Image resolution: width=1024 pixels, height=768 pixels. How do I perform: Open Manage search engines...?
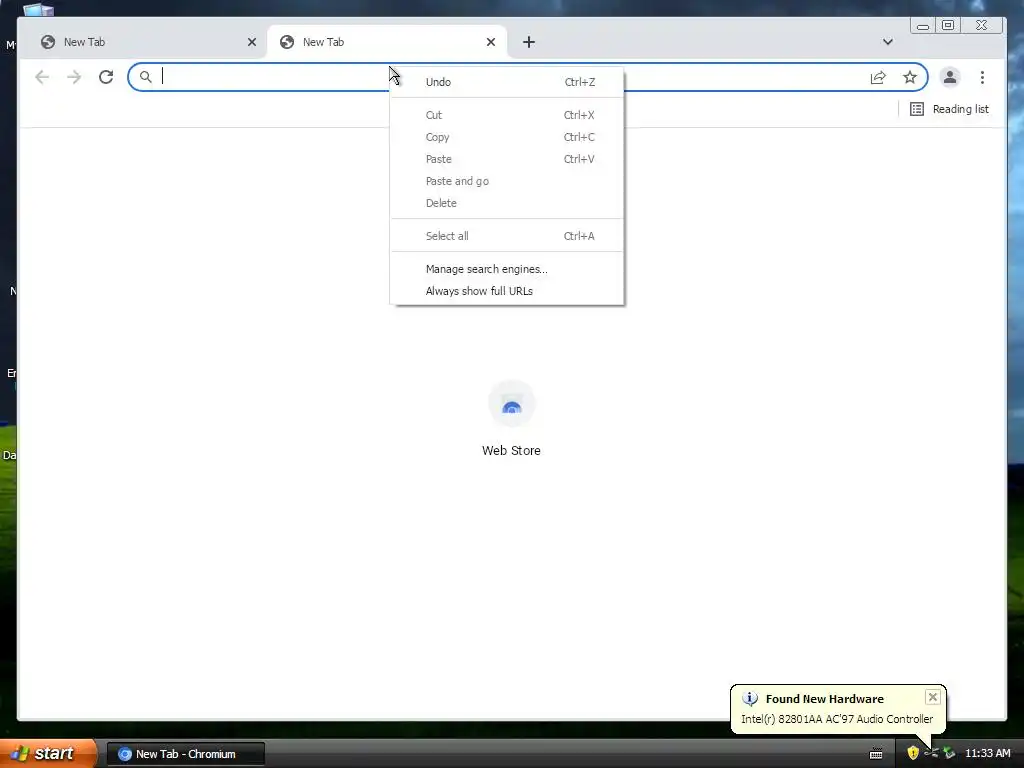coord(507,269)
